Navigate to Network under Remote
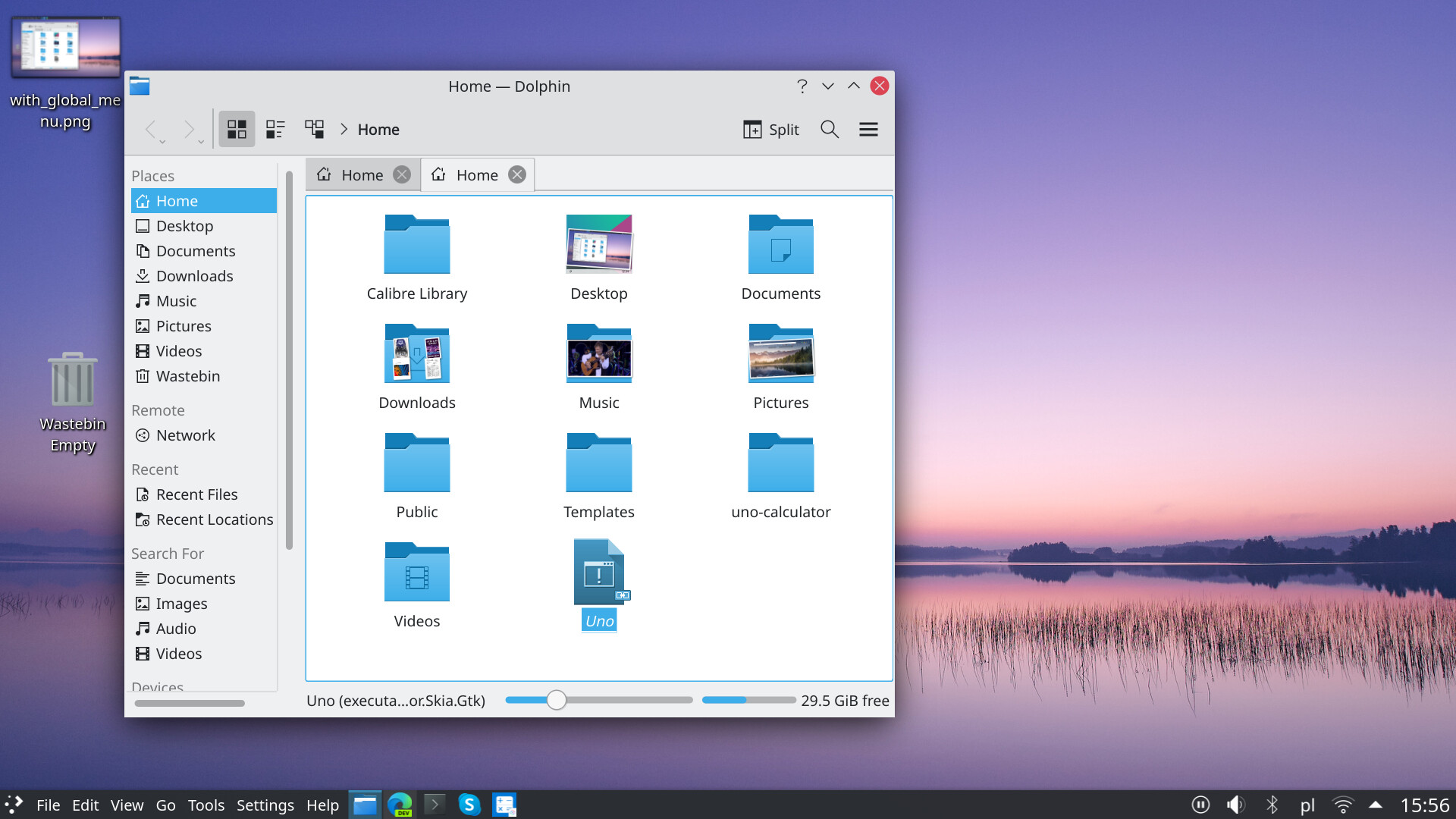Image resolution: width=1456 pixels, height=819 pixels. (185, 435)
